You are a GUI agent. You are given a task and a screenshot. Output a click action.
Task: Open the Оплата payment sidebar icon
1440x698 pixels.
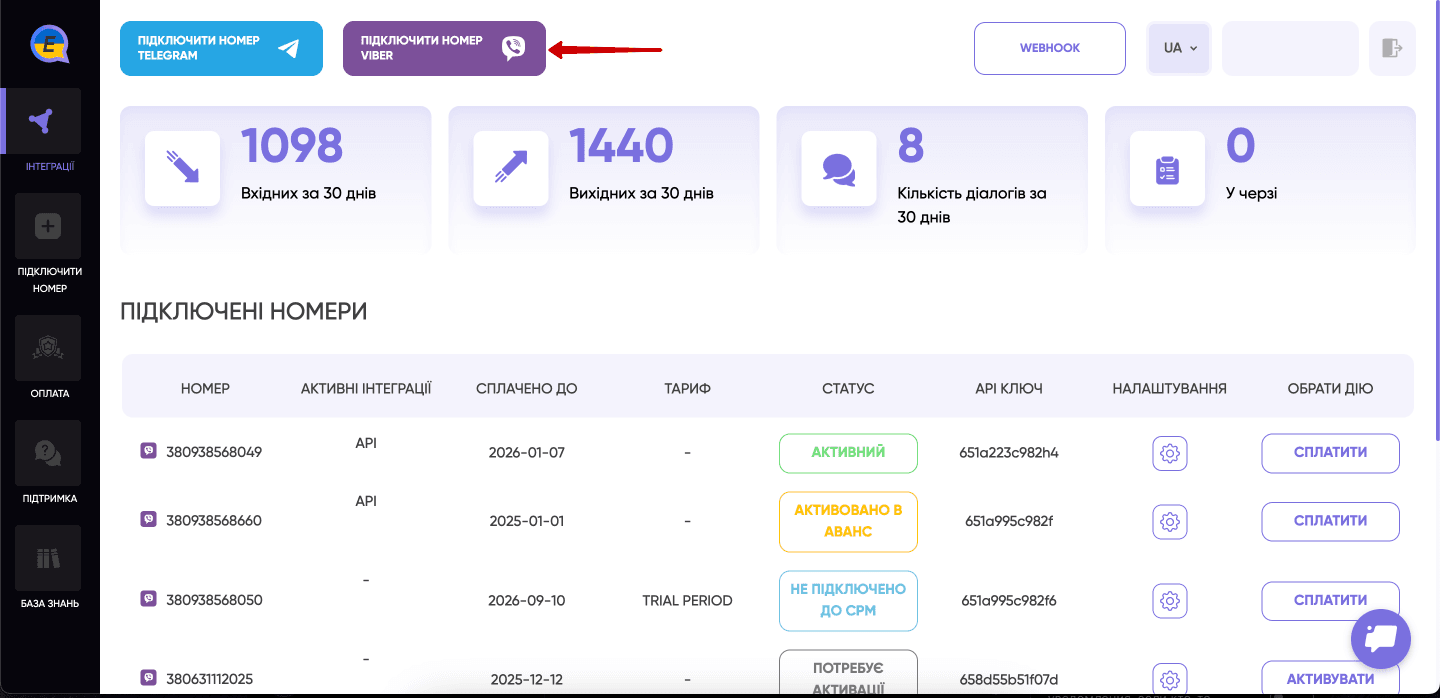coord(48,348)
